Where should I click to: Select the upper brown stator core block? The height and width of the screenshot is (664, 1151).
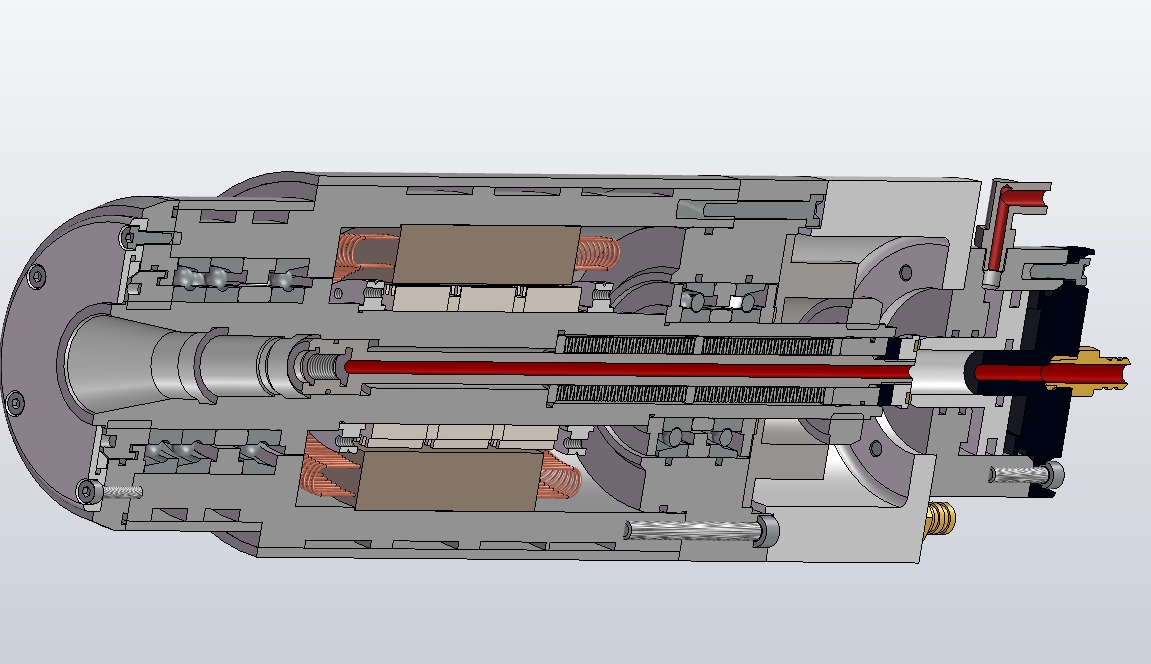pyautogui.click(x=488, y=256)
